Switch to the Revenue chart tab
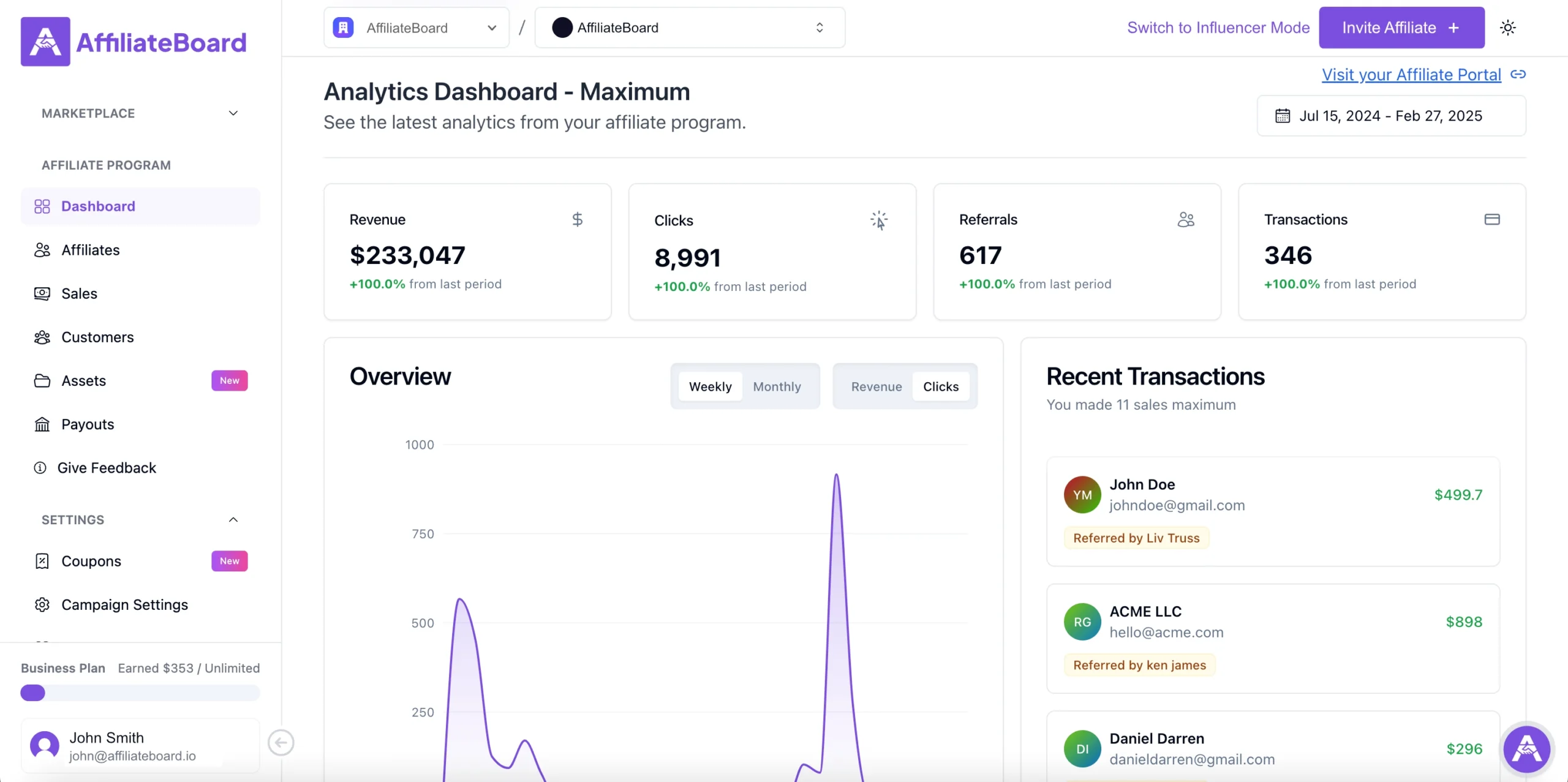The image size is (1568, 782). [x=876, y=386]
